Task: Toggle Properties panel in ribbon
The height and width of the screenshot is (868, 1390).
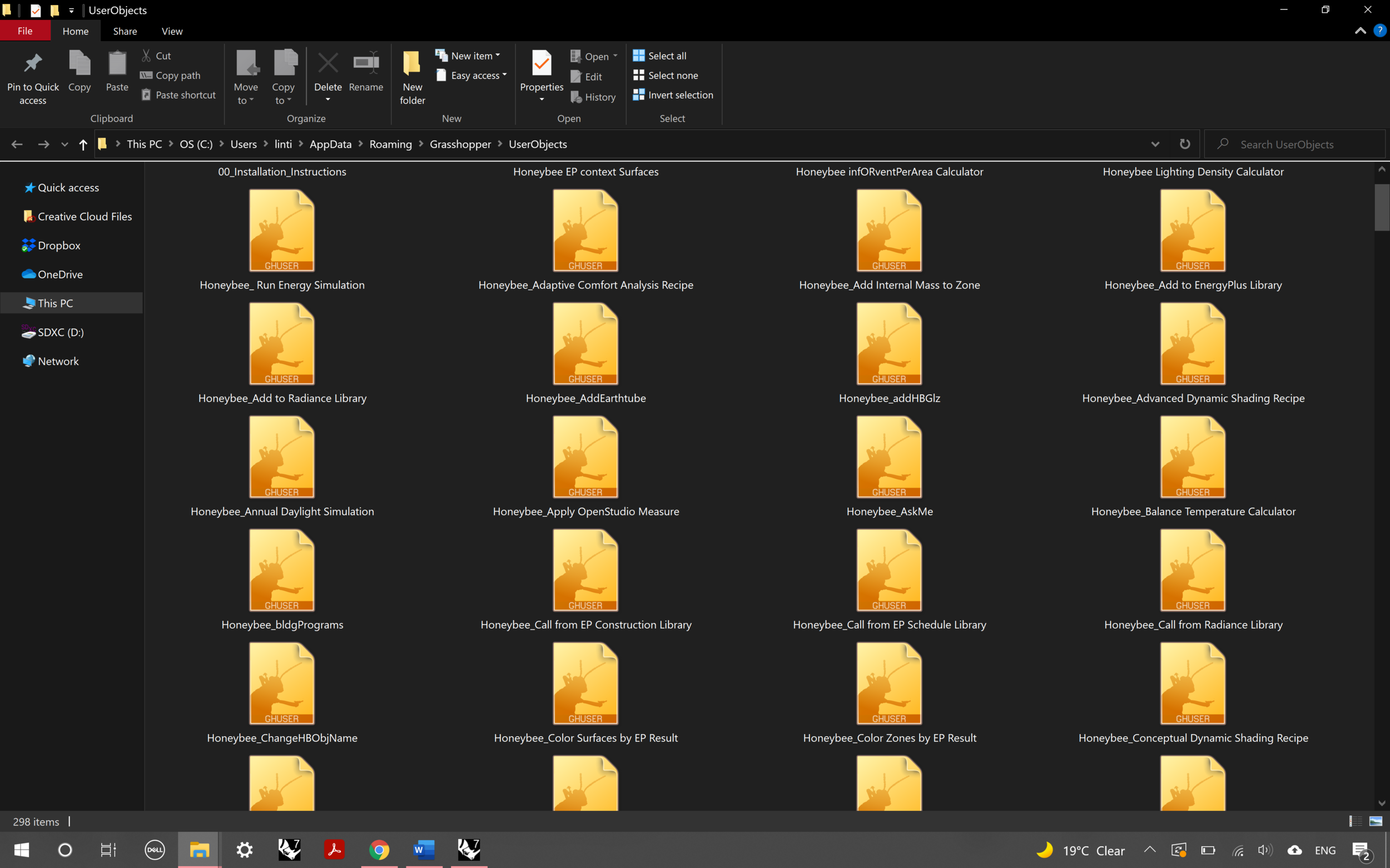Action: (541, 74)
